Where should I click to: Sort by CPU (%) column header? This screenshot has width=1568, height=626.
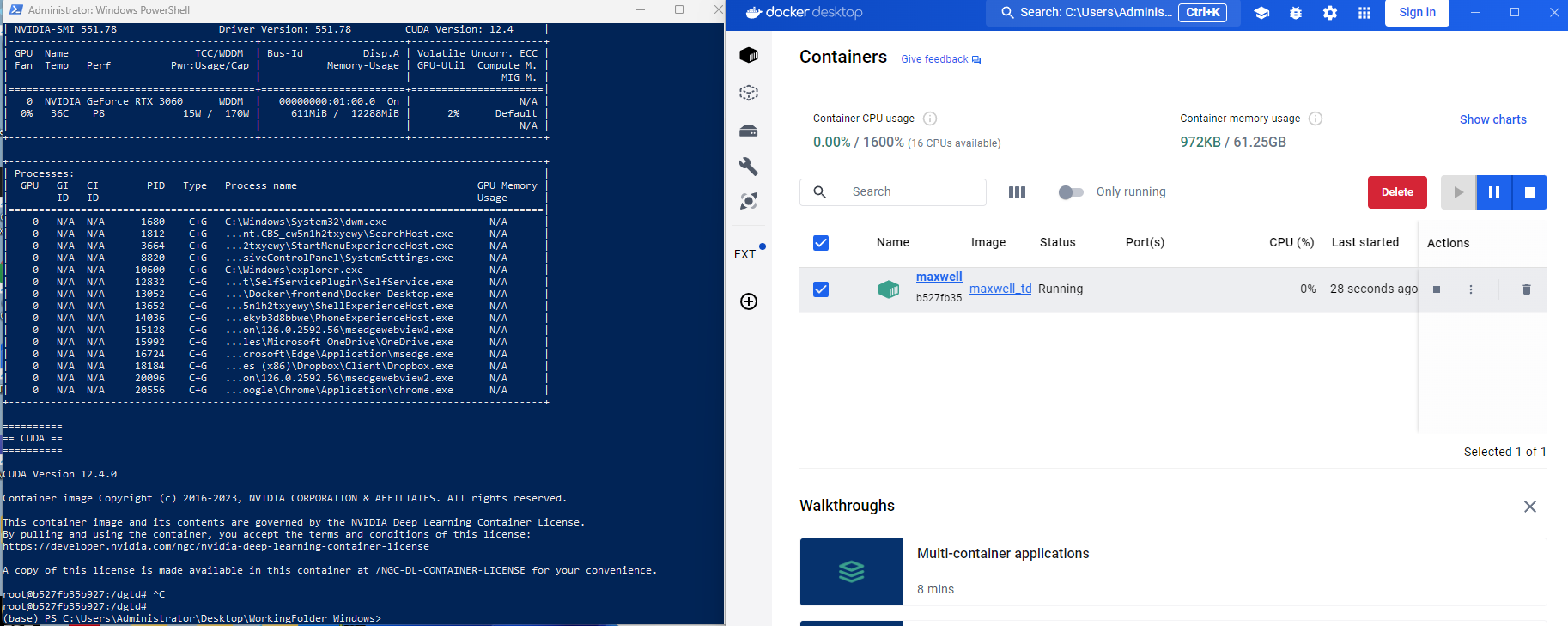tap(1291, 242)
